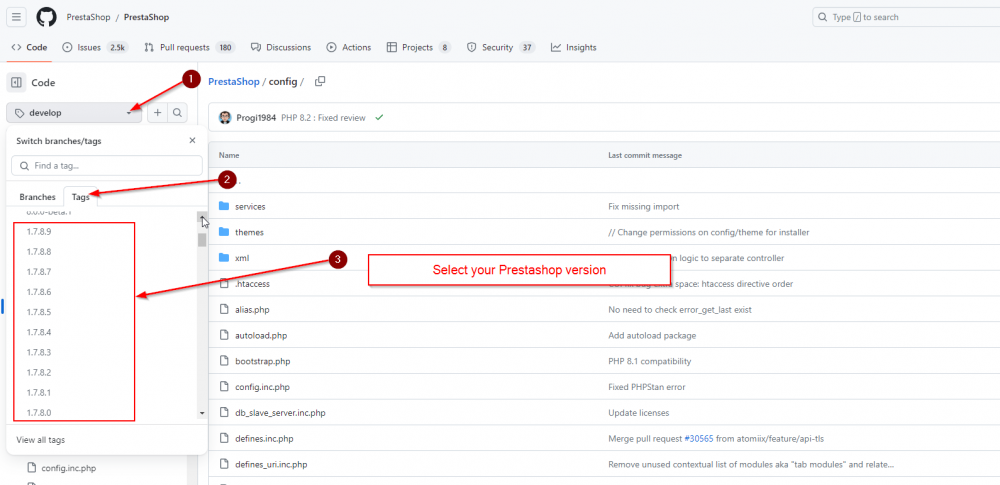Open the xml folder

coord(242,258)
